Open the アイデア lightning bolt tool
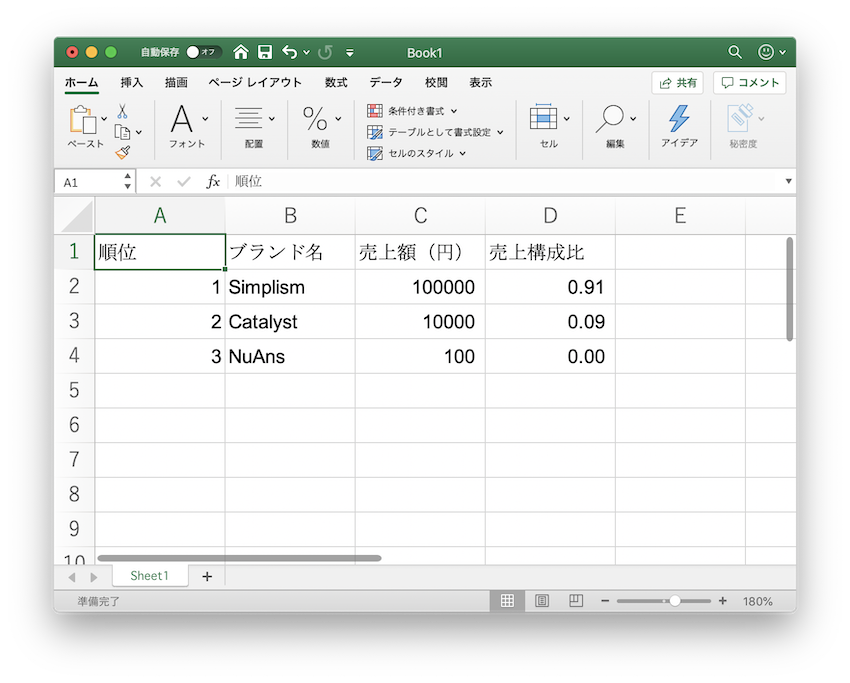Screen dimensions: 850x683 point(679,126)
